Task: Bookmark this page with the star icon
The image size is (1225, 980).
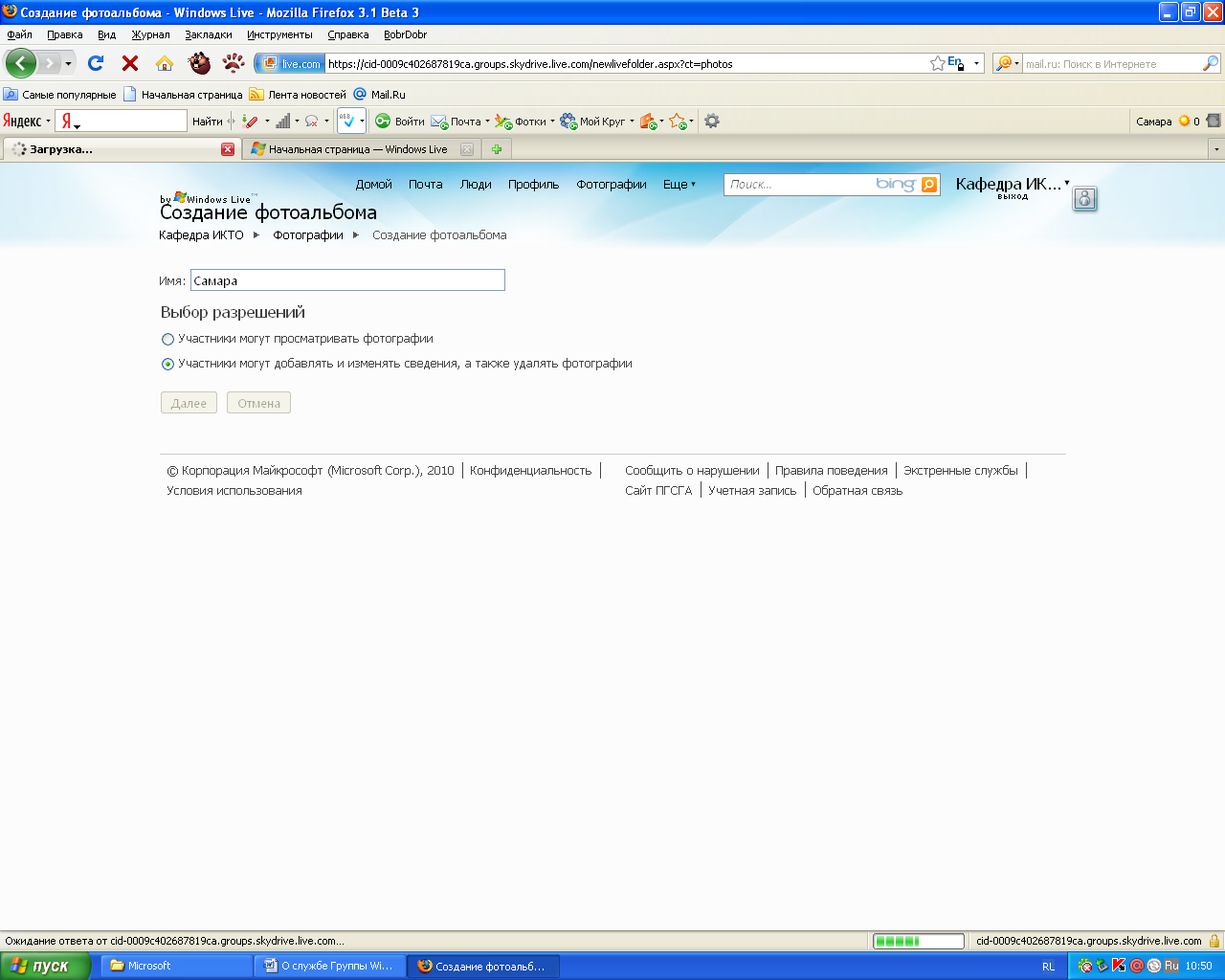Action: 937,64
